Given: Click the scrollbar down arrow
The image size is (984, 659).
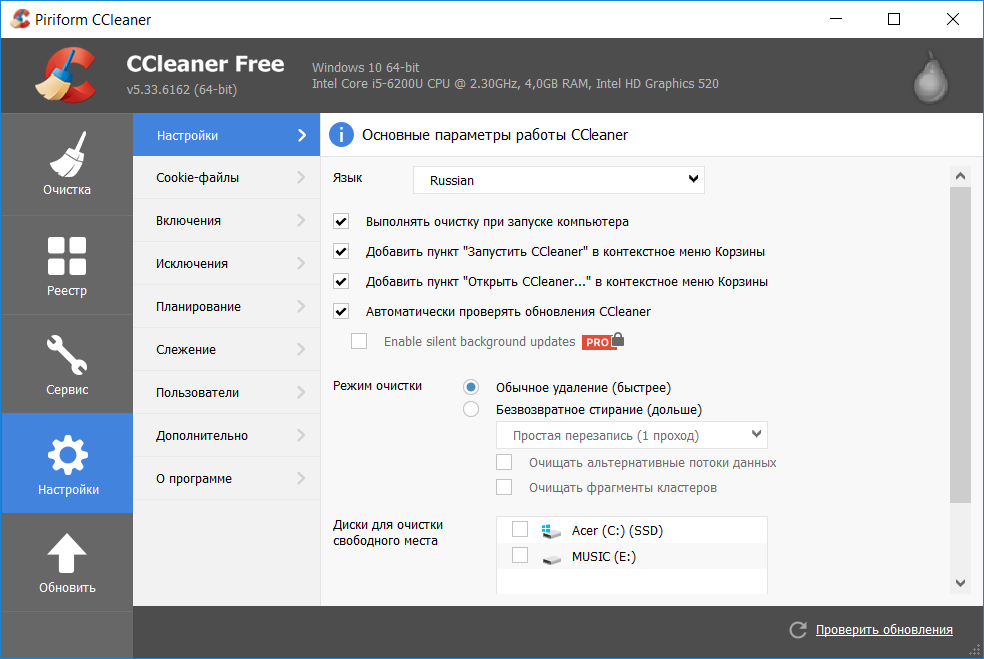Looking at the screenshot, I should (960, 583).
